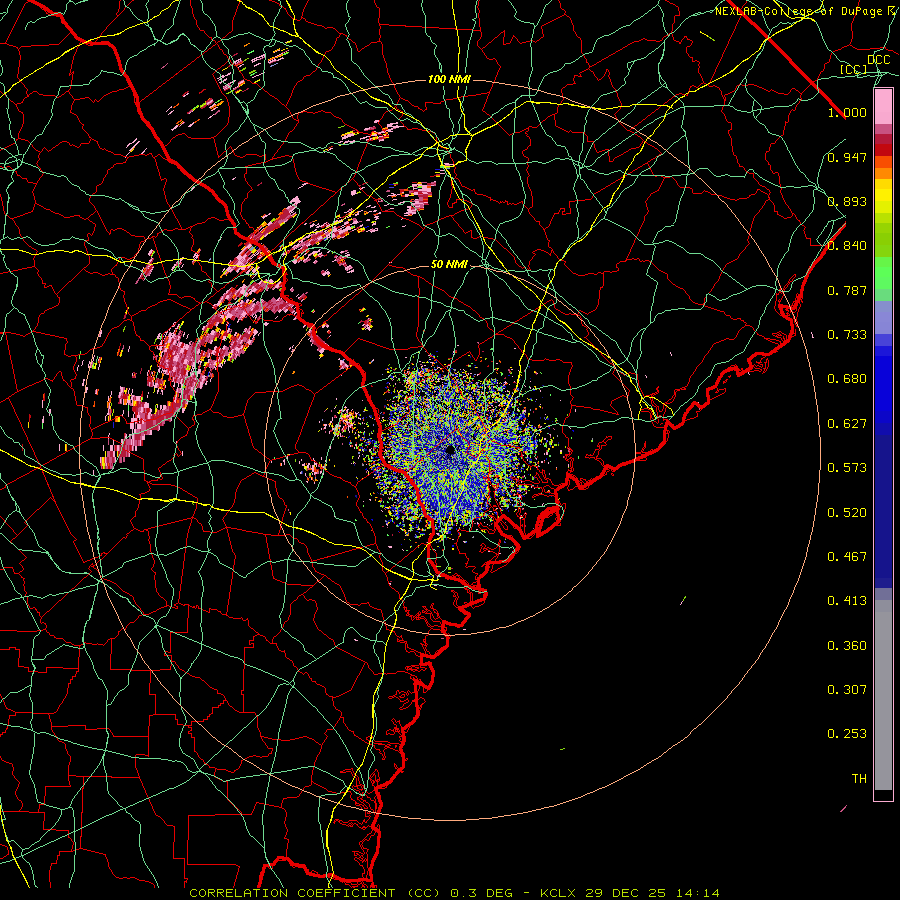Click the 0.840 scale value
900x900 pixels.
click(847, 246)
